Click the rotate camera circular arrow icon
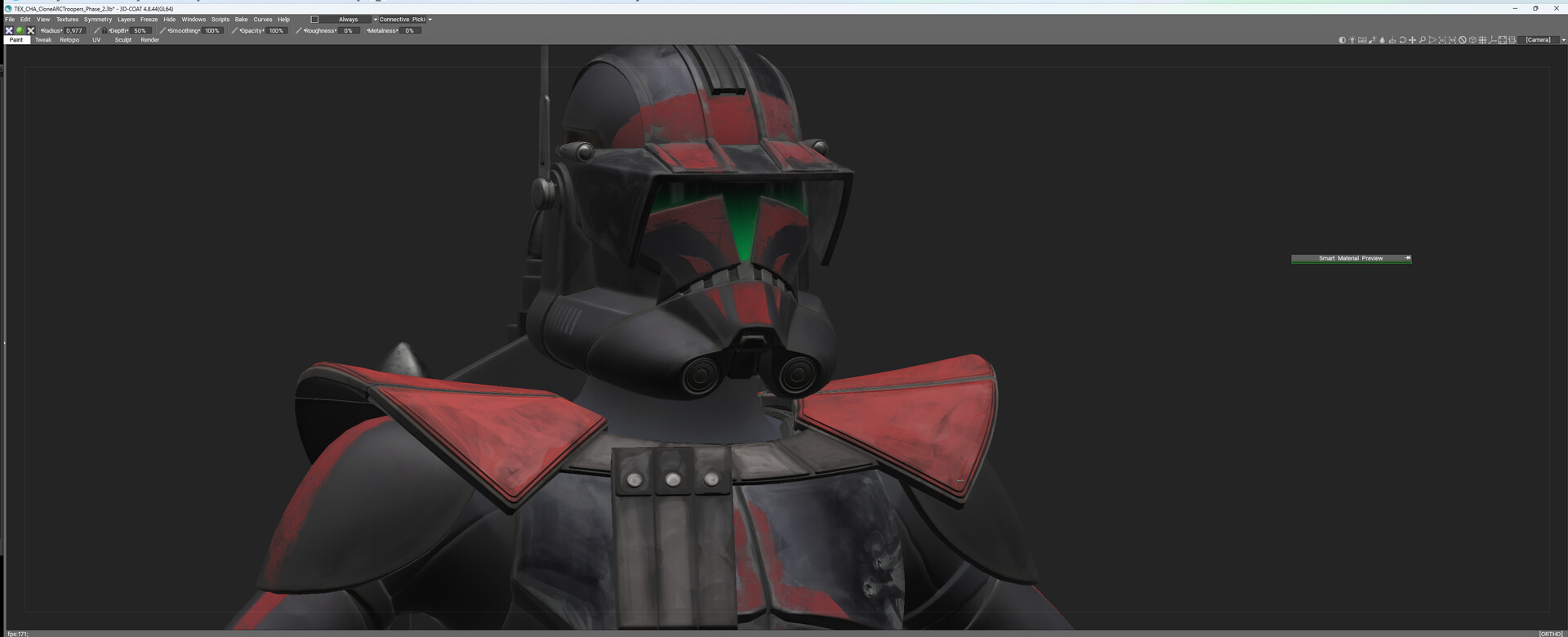 [1403, 40]
